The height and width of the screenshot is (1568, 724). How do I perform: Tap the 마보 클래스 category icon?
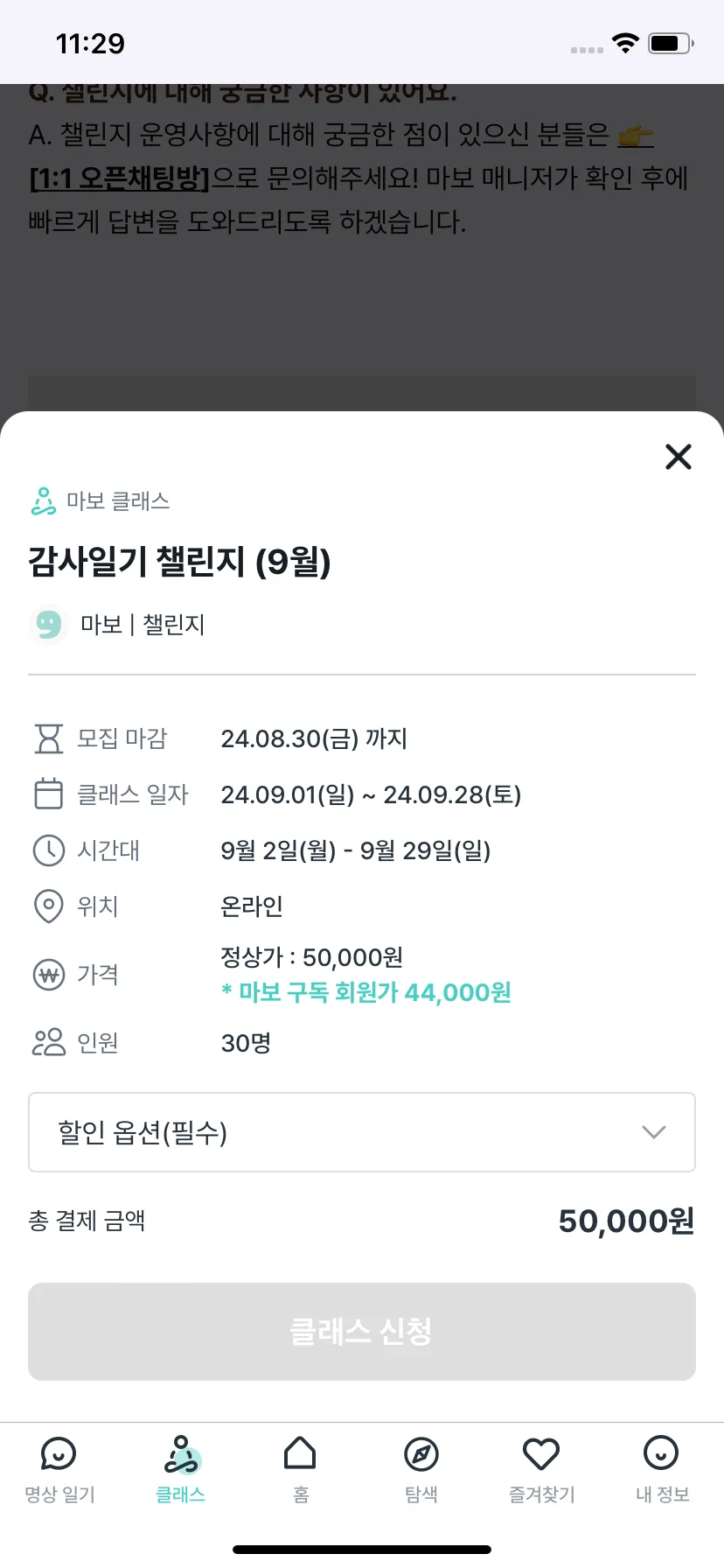tap(44, 501)
